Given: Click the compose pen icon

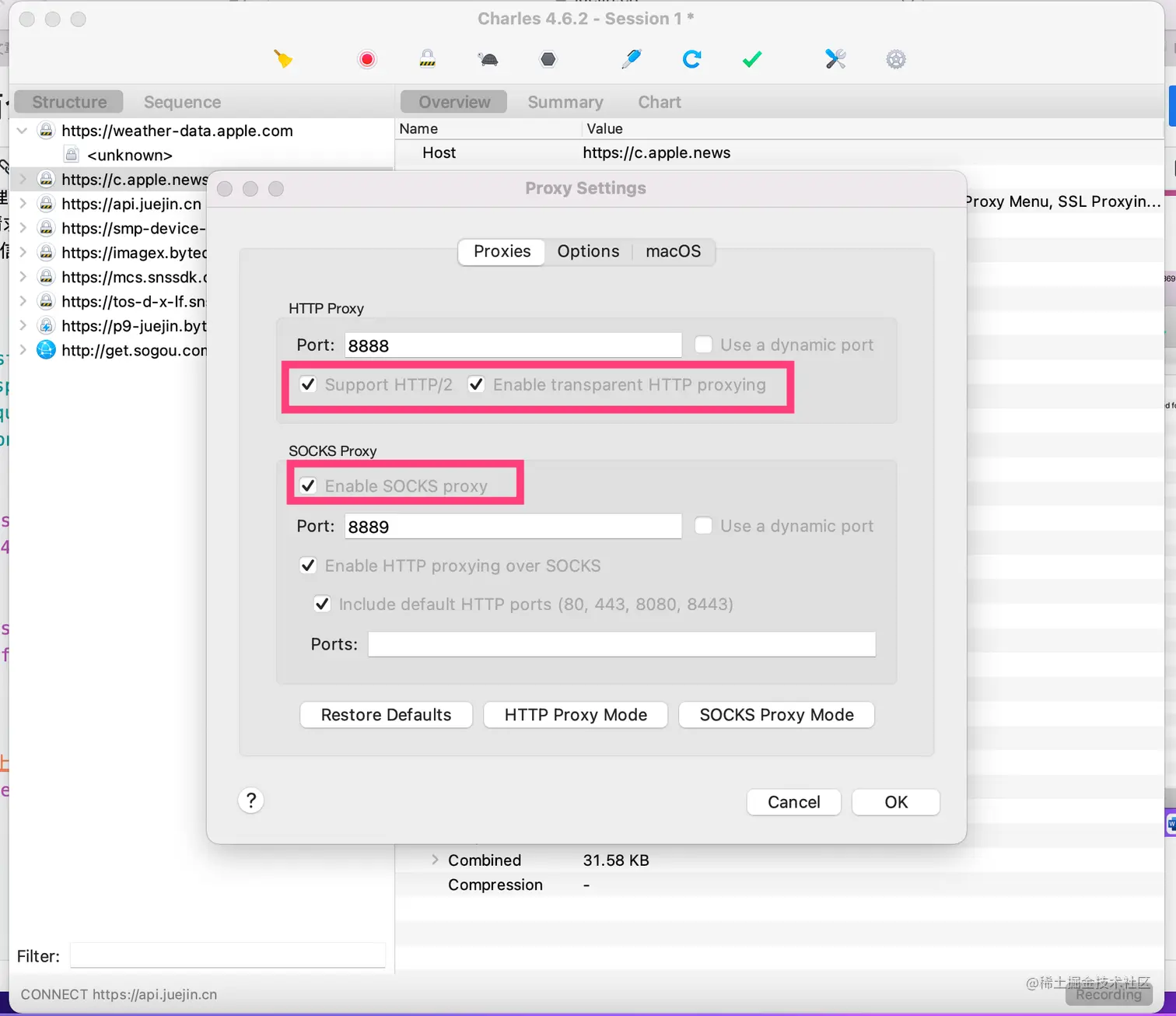Looking at the screenshot, I should [632, 59].
